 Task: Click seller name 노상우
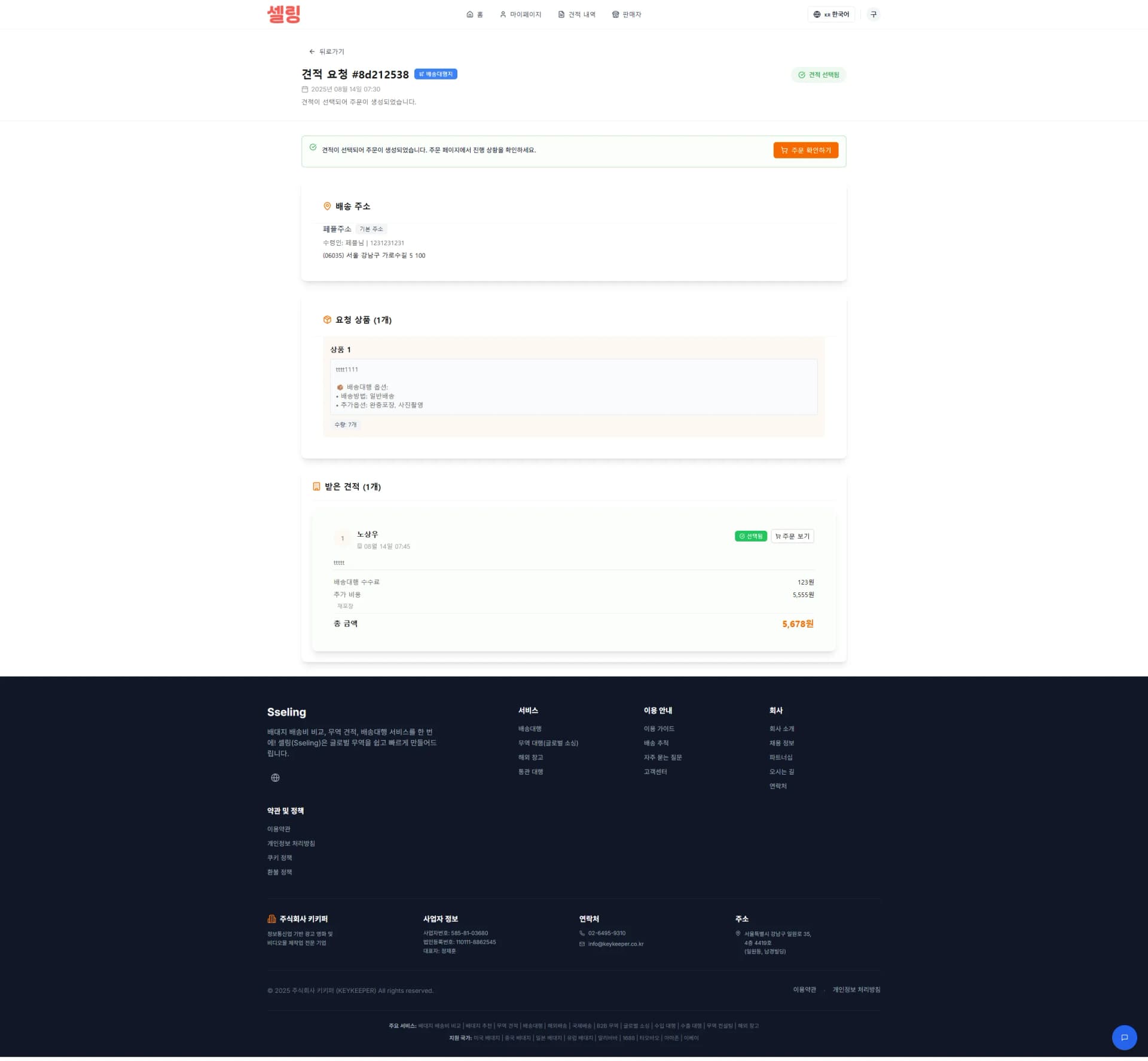coord(367,534)
